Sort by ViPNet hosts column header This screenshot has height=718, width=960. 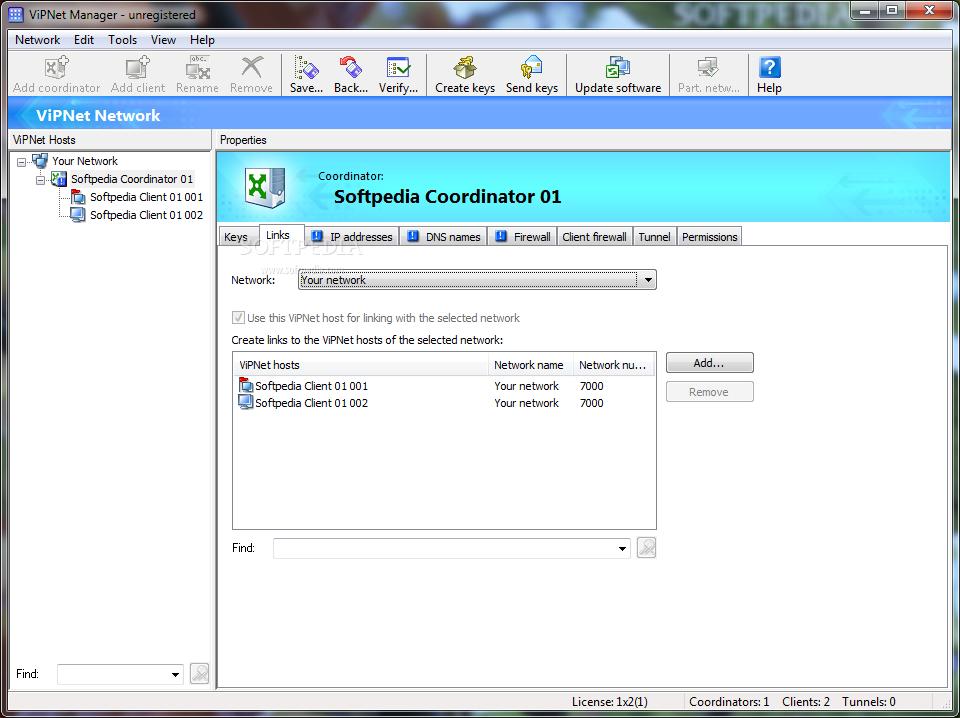(x=361, y=365)
